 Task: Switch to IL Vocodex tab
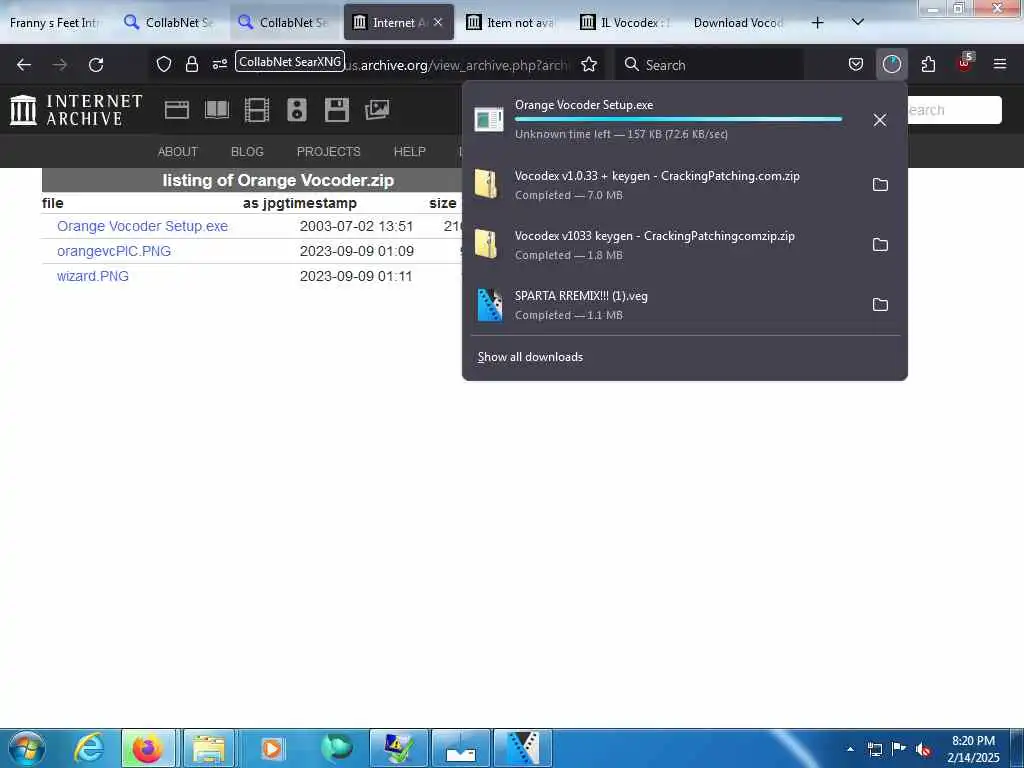point(626,23)
